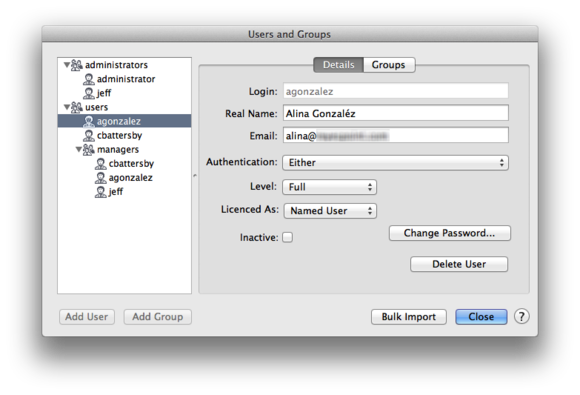The height and width of the screenshot is (395, 580).
Task: Click the managers group icon
Action: 88,149
